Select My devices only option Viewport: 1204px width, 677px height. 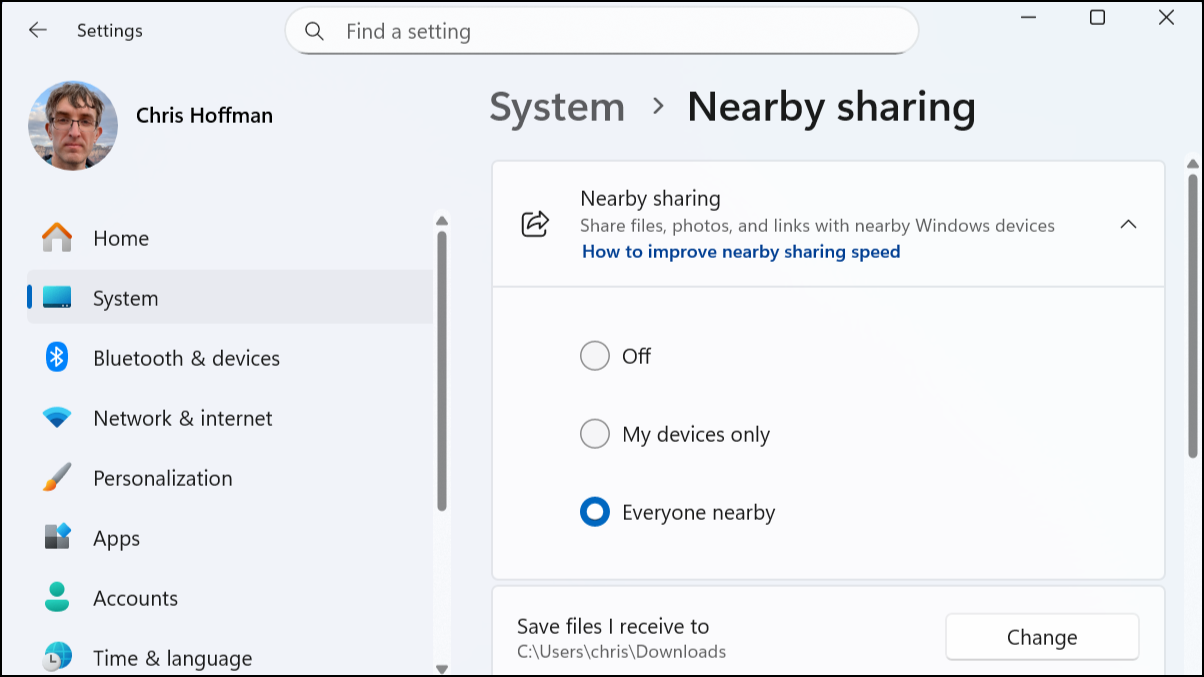coord(595,433)
